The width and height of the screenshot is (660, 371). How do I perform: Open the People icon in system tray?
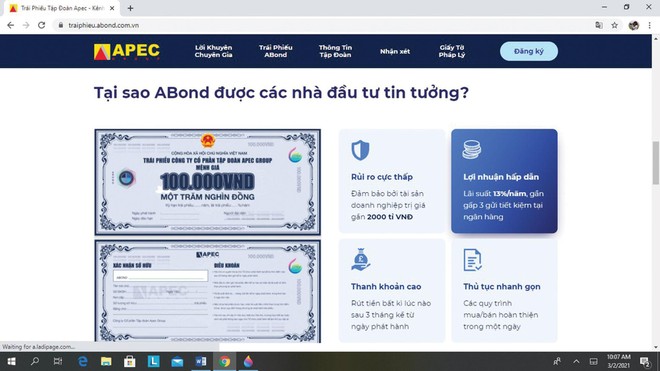(x=557, y=361)
